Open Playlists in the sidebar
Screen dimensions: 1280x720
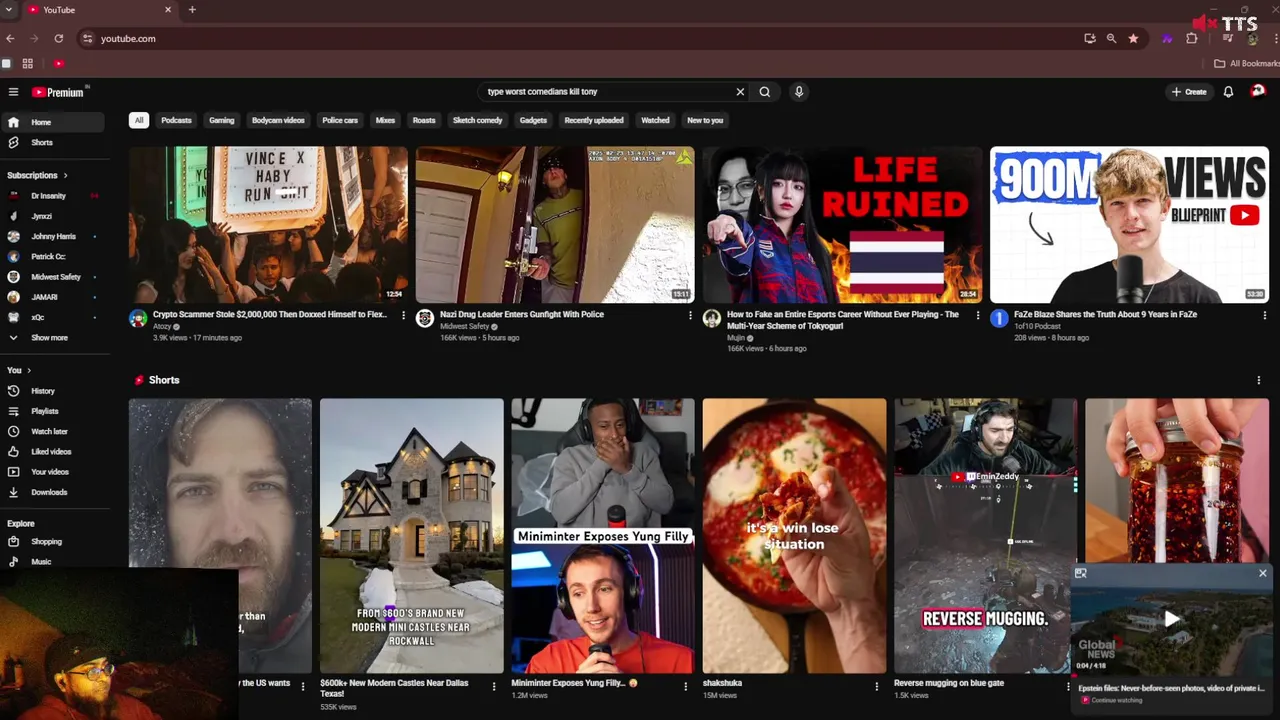click(52, 411)
